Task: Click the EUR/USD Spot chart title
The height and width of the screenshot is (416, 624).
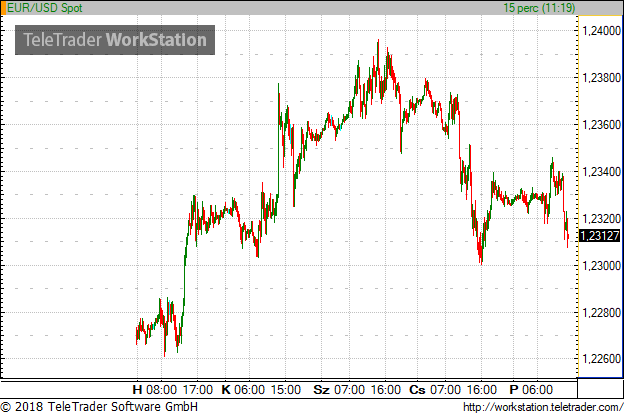Action: point(45,8)
